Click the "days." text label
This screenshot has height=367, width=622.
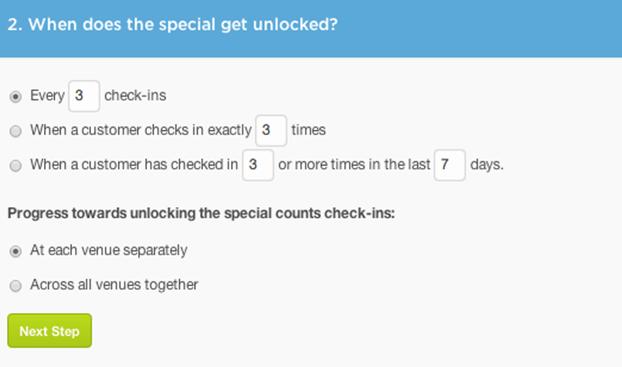point(487,165)
